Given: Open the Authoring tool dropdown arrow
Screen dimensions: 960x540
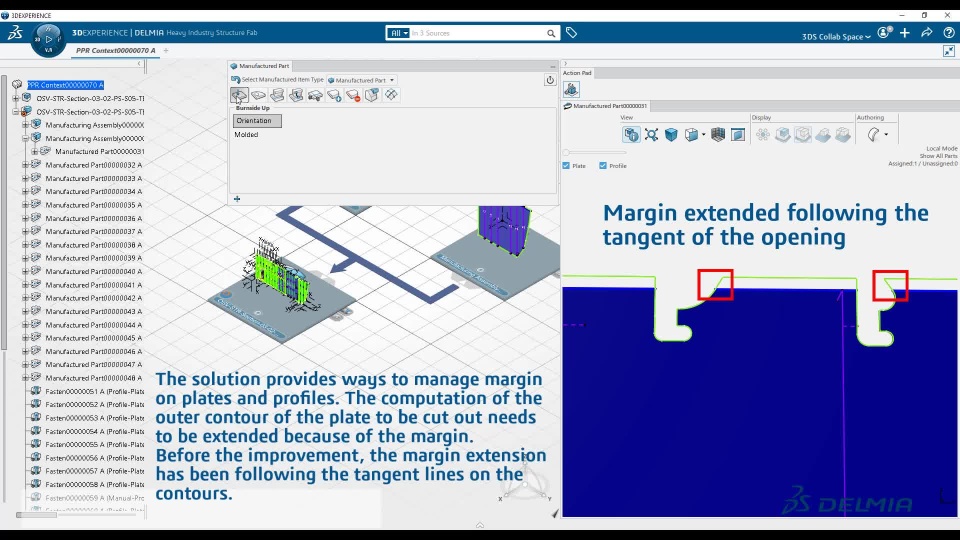Looking at the screenshot, I should [x=886, y=135].
